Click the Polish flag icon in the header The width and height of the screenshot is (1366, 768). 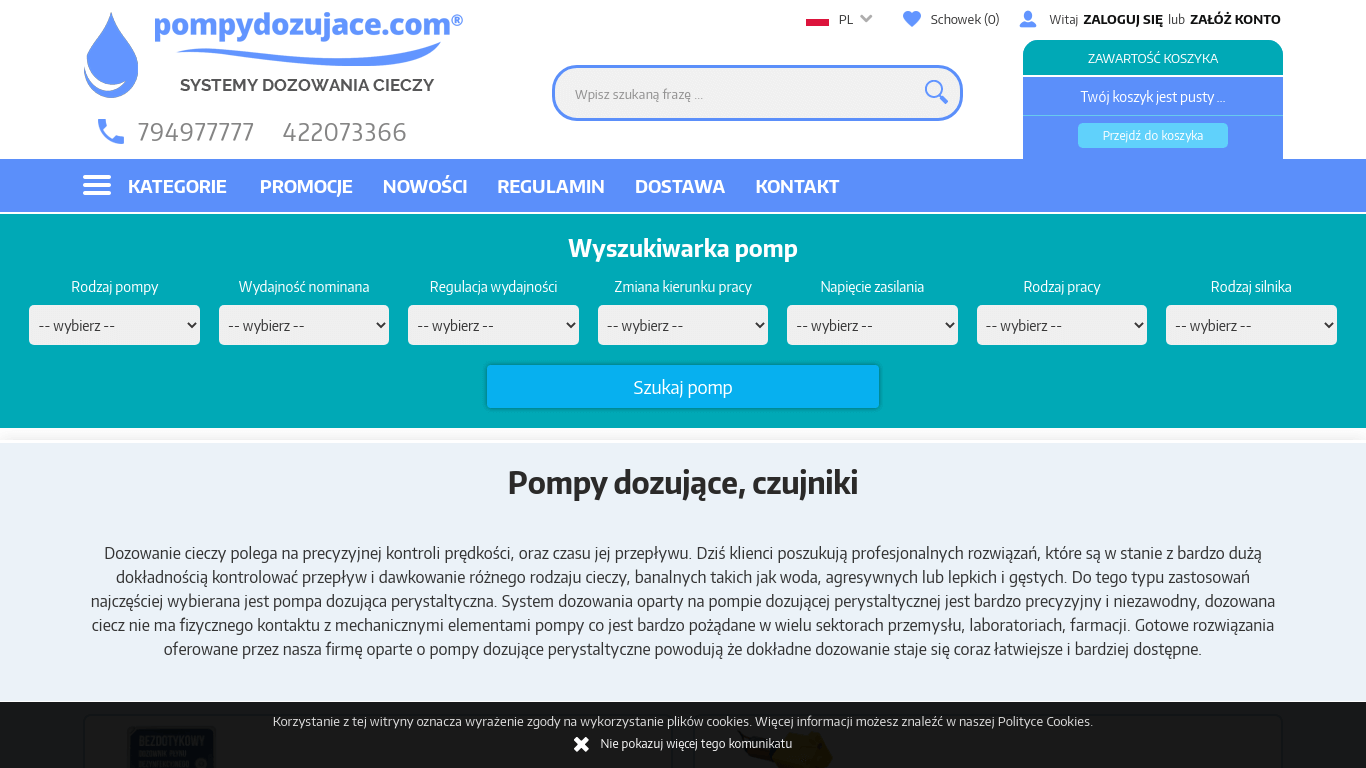click(x=819, y=18)
